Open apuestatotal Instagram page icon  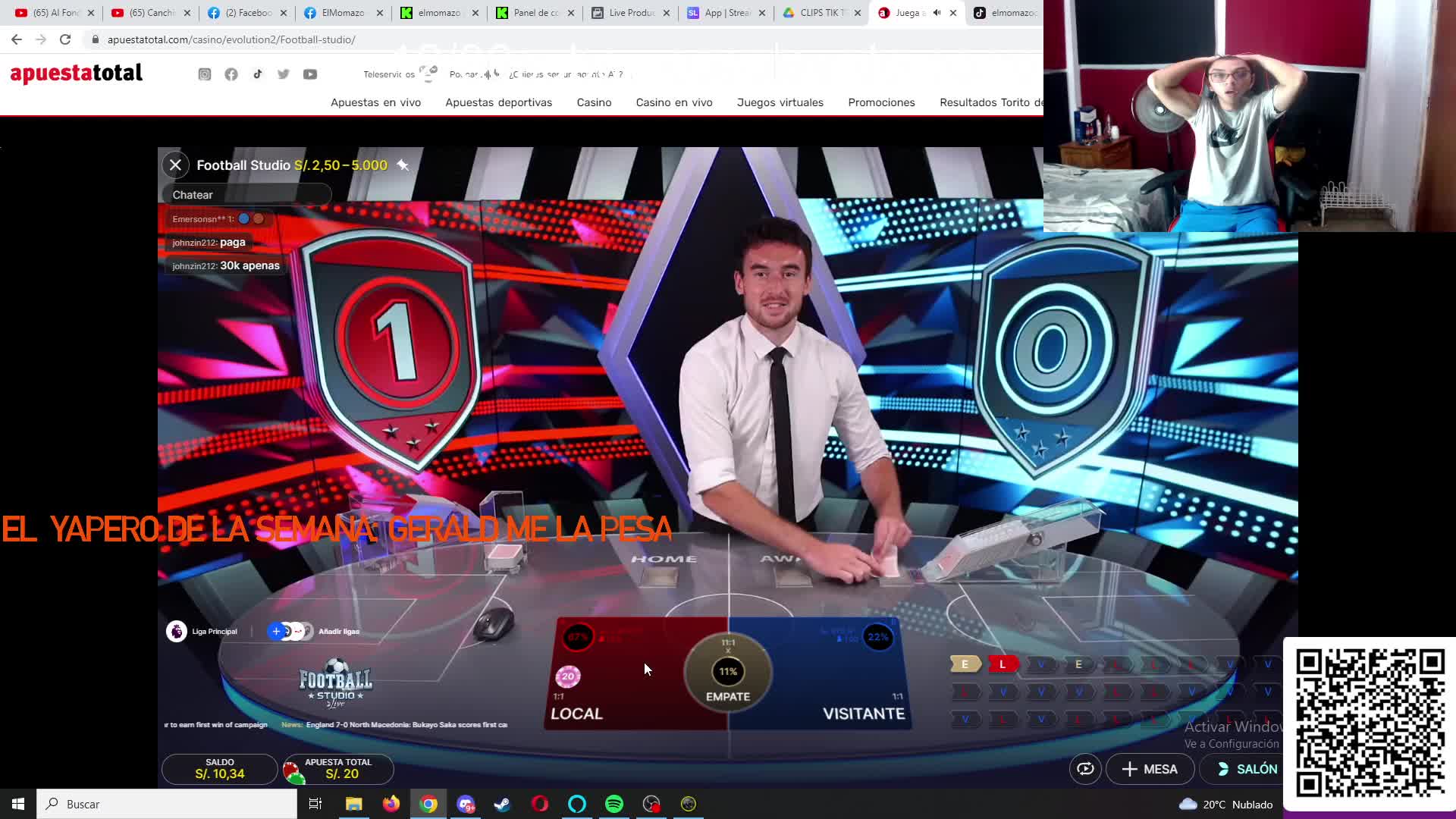(x=205, y=74)
